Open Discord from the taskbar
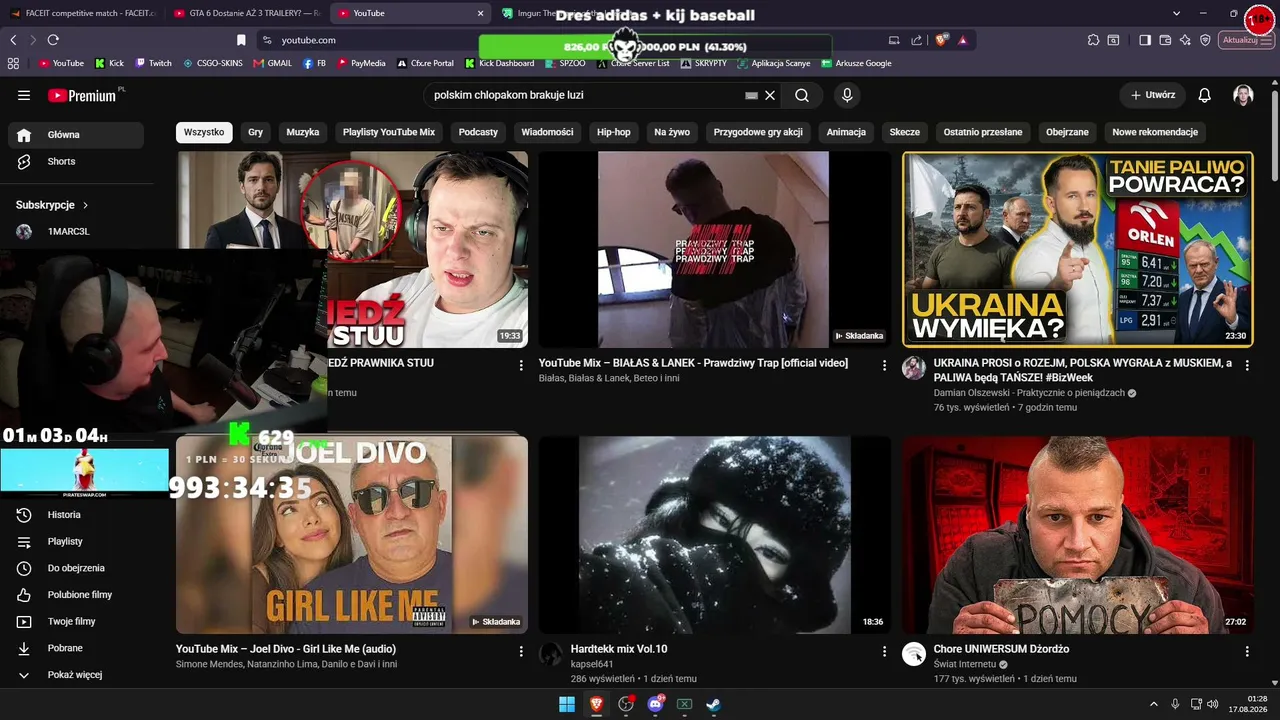1280x720 pixels. pos(655,704)
